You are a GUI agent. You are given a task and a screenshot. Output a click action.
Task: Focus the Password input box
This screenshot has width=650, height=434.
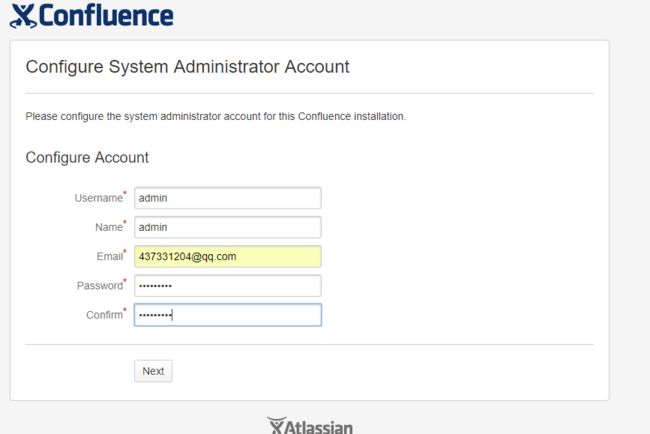click(228, 286)
